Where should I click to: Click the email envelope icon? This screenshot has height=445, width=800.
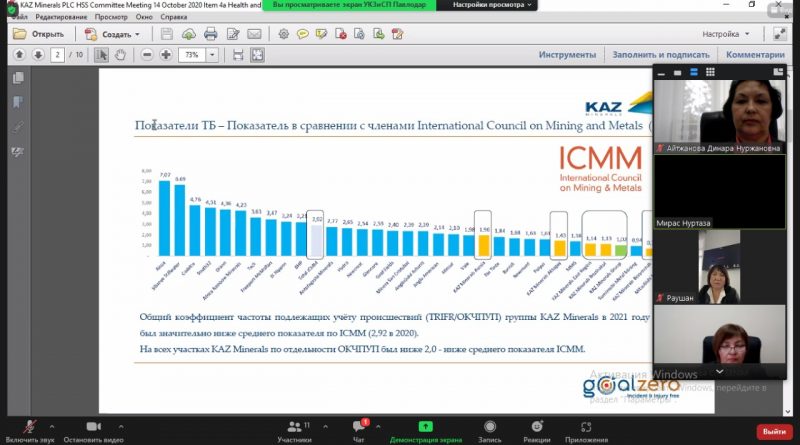pyautogui.click(x=254, y=34)
